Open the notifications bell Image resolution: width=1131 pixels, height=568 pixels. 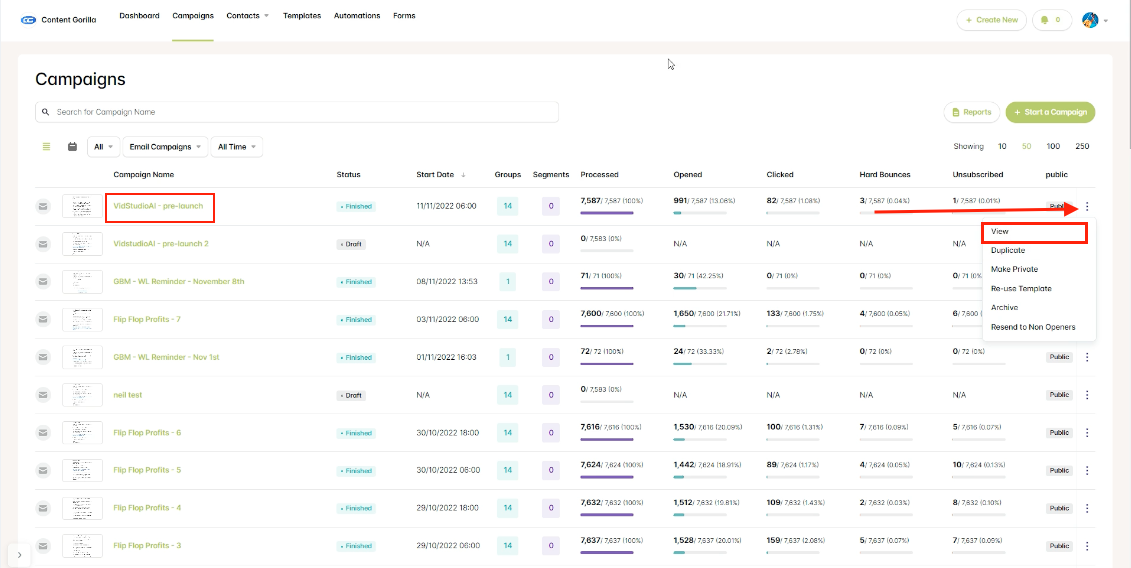pos(1051,20)
